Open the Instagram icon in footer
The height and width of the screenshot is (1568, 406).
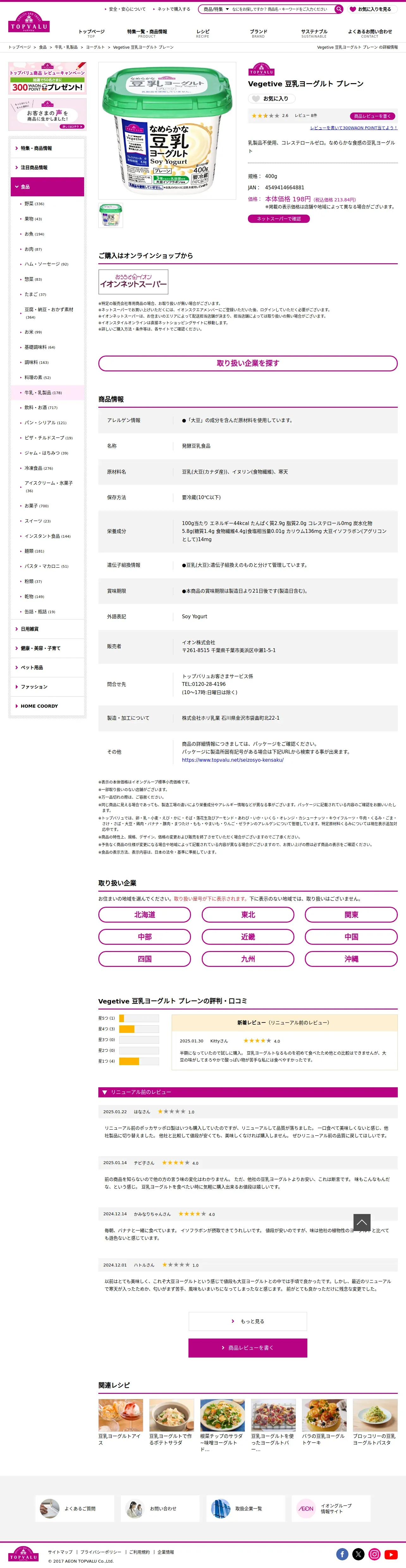click(x=374, y=1554)
